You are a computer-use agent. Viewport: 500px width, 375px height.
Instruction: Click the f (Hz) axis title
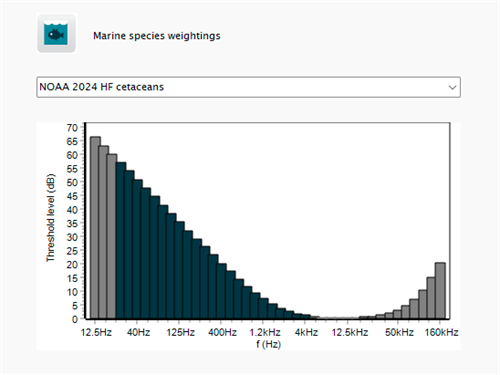[268, 344]
